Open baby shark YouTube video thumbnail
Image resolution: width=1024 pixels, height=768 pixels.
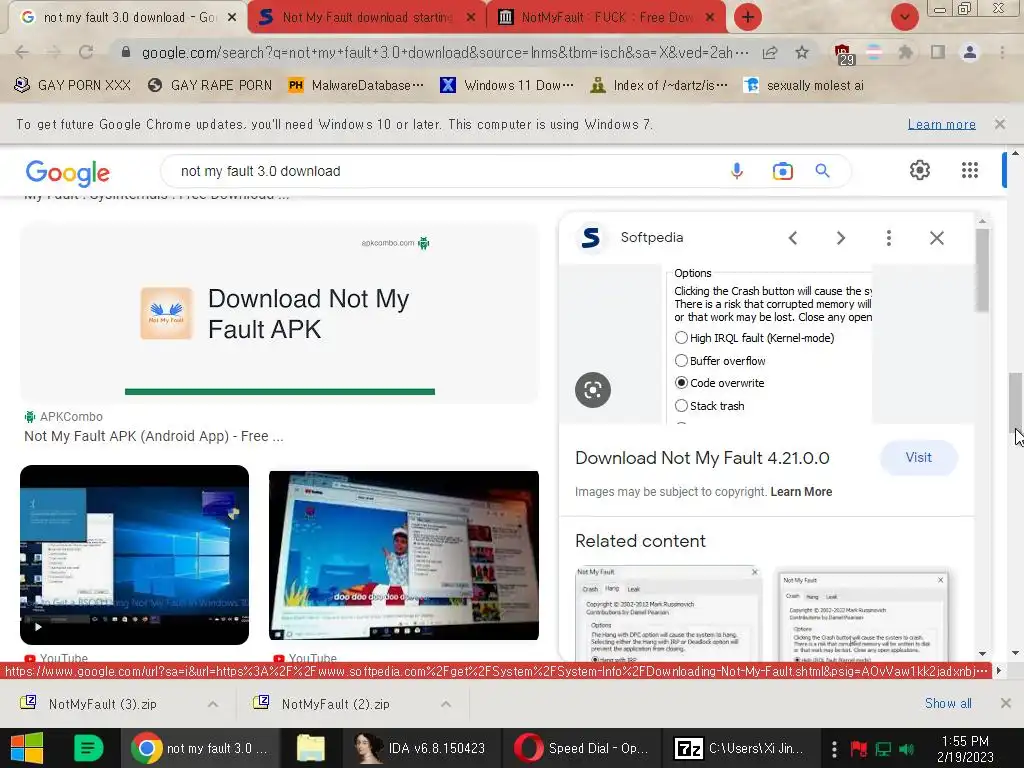pyautogui.click(x=404, y=555)
